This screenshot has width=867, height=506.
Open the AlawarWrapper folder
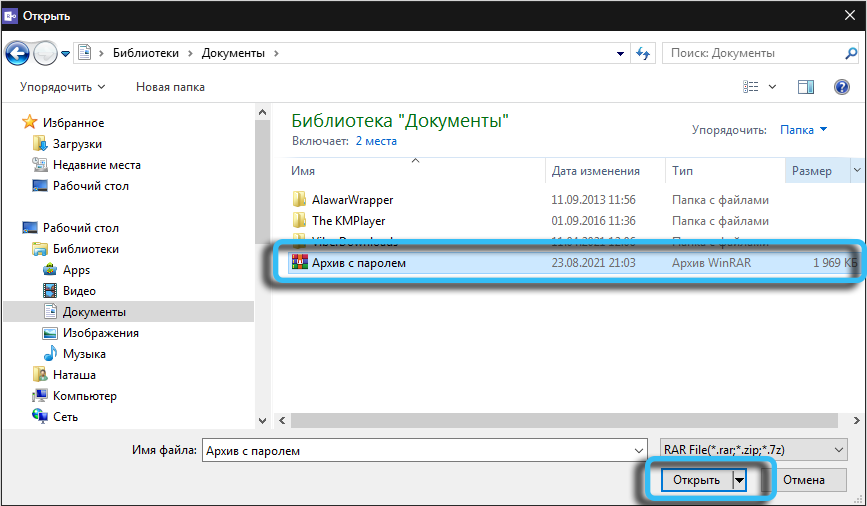coord(352,199)
